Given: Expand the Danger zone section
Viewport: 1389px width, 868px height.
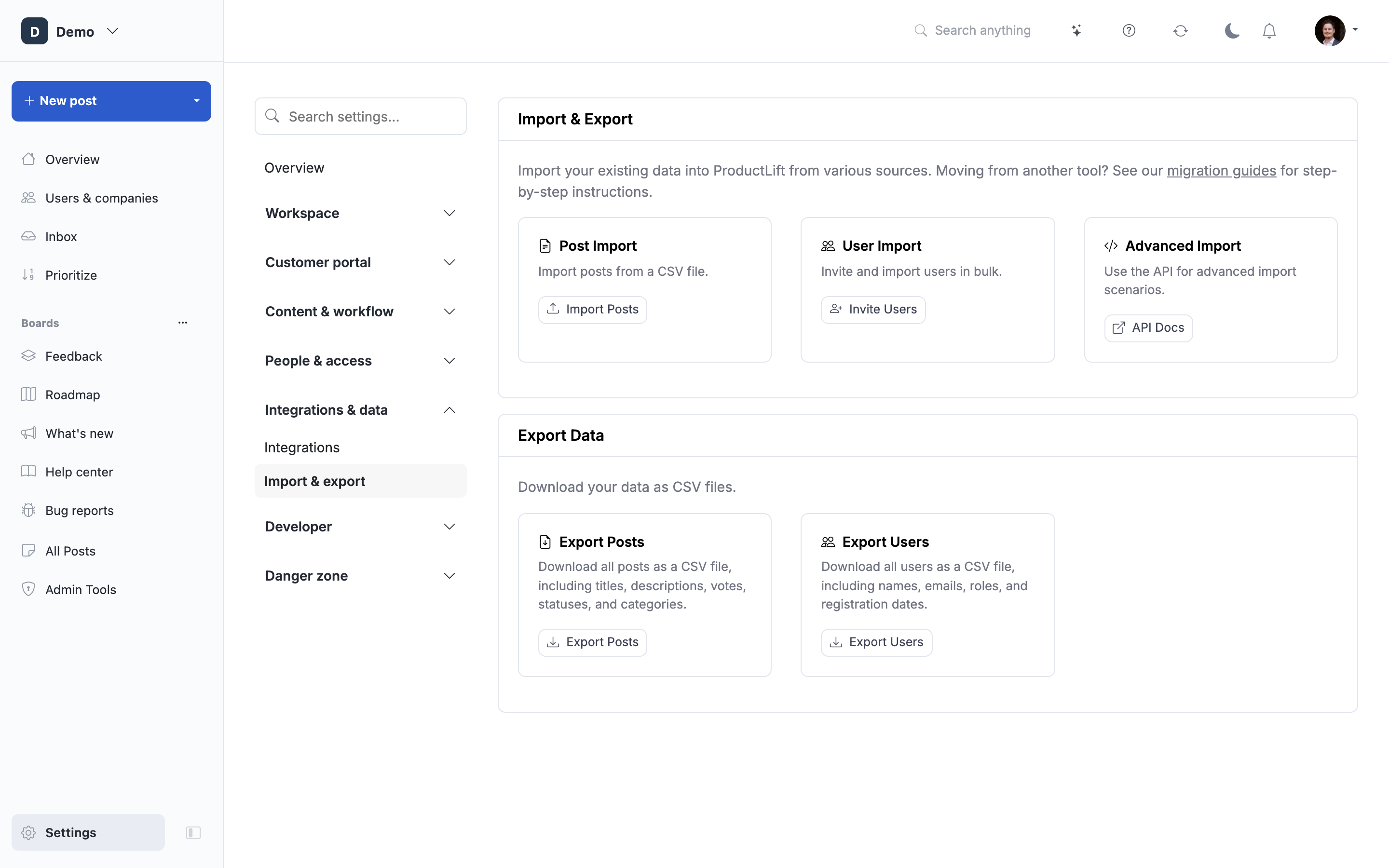Looking at the screenshot, I should click(360, 576).
